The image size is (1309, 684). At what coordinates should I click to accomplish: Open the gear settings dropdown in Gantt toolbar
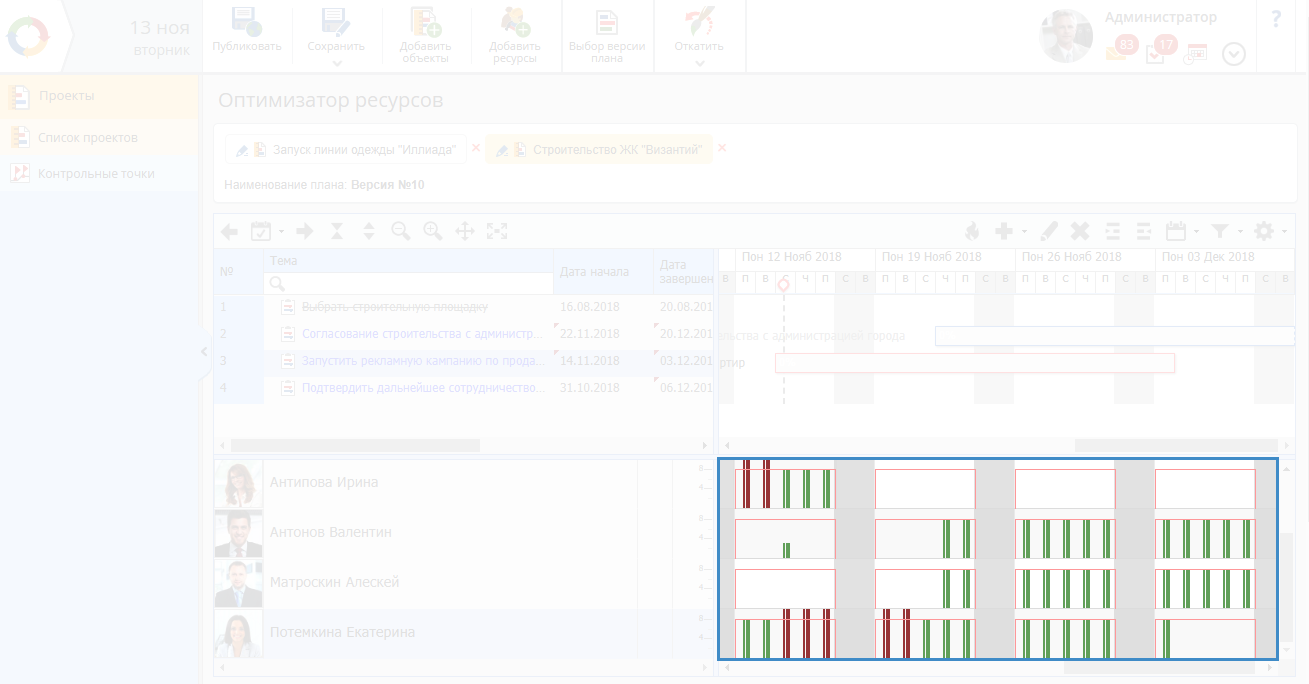point(1269,231)
